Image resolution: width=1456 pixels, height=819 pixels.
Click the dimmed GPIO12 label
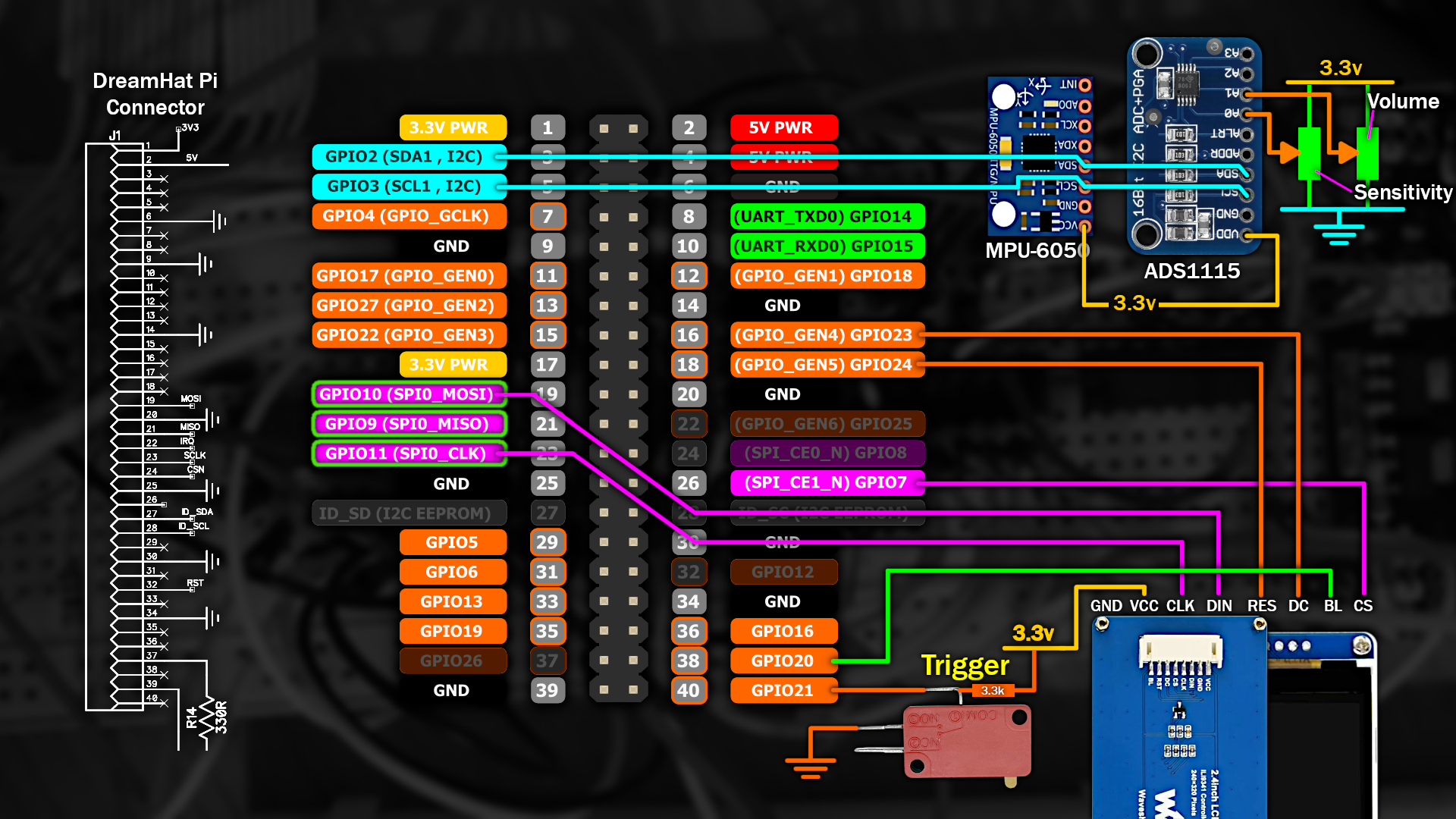[784, 572]
